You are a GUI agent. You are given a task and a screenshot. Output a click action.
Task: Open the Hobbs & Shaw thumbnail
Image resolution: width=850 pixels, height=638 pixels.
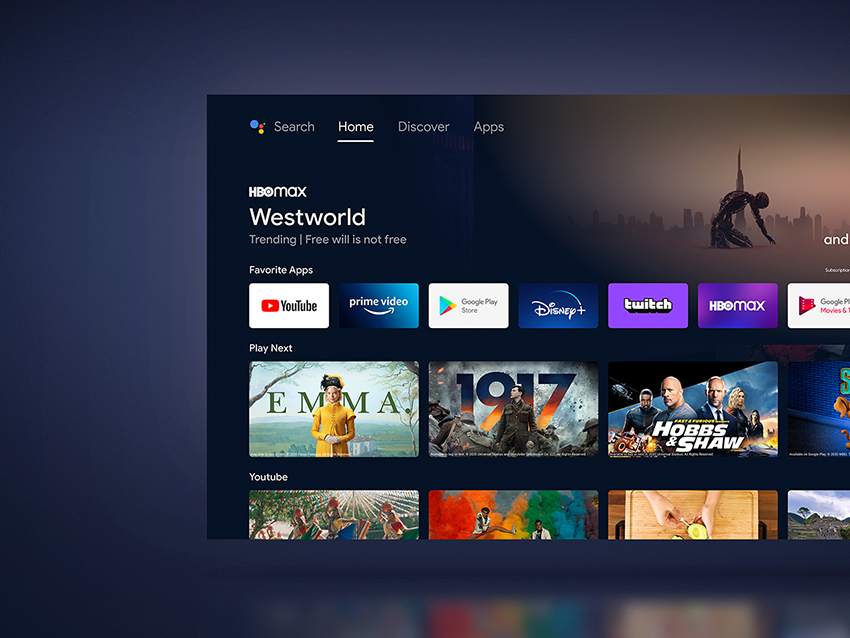tap(693, 409)
